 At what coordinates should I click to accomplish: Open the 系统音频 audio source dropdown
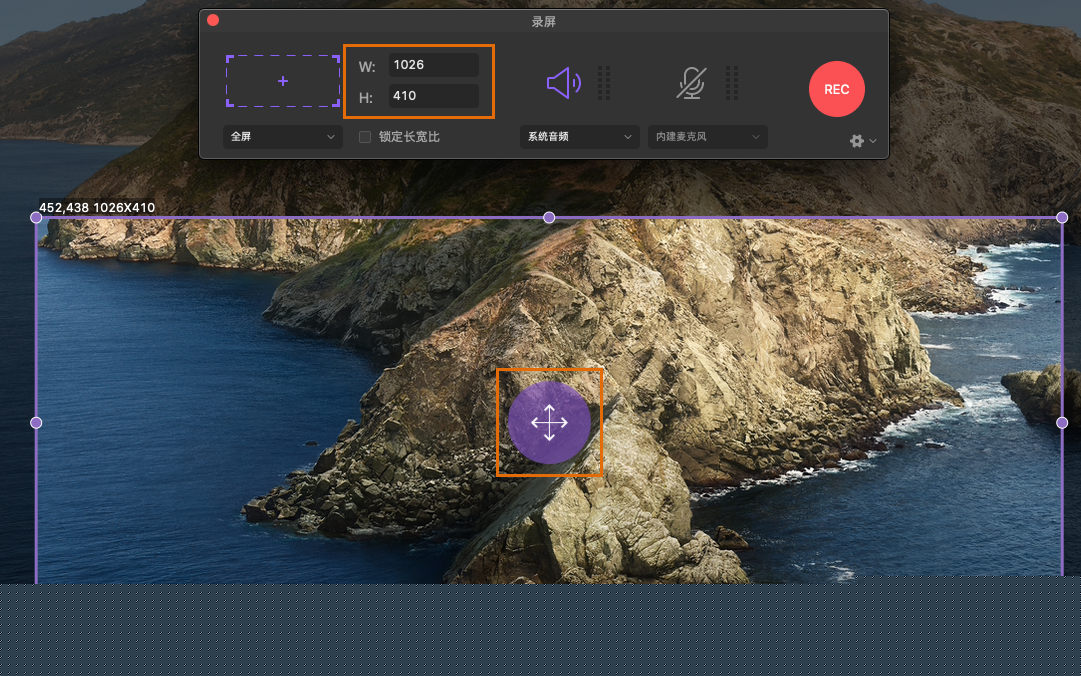(x=579, y=137)
